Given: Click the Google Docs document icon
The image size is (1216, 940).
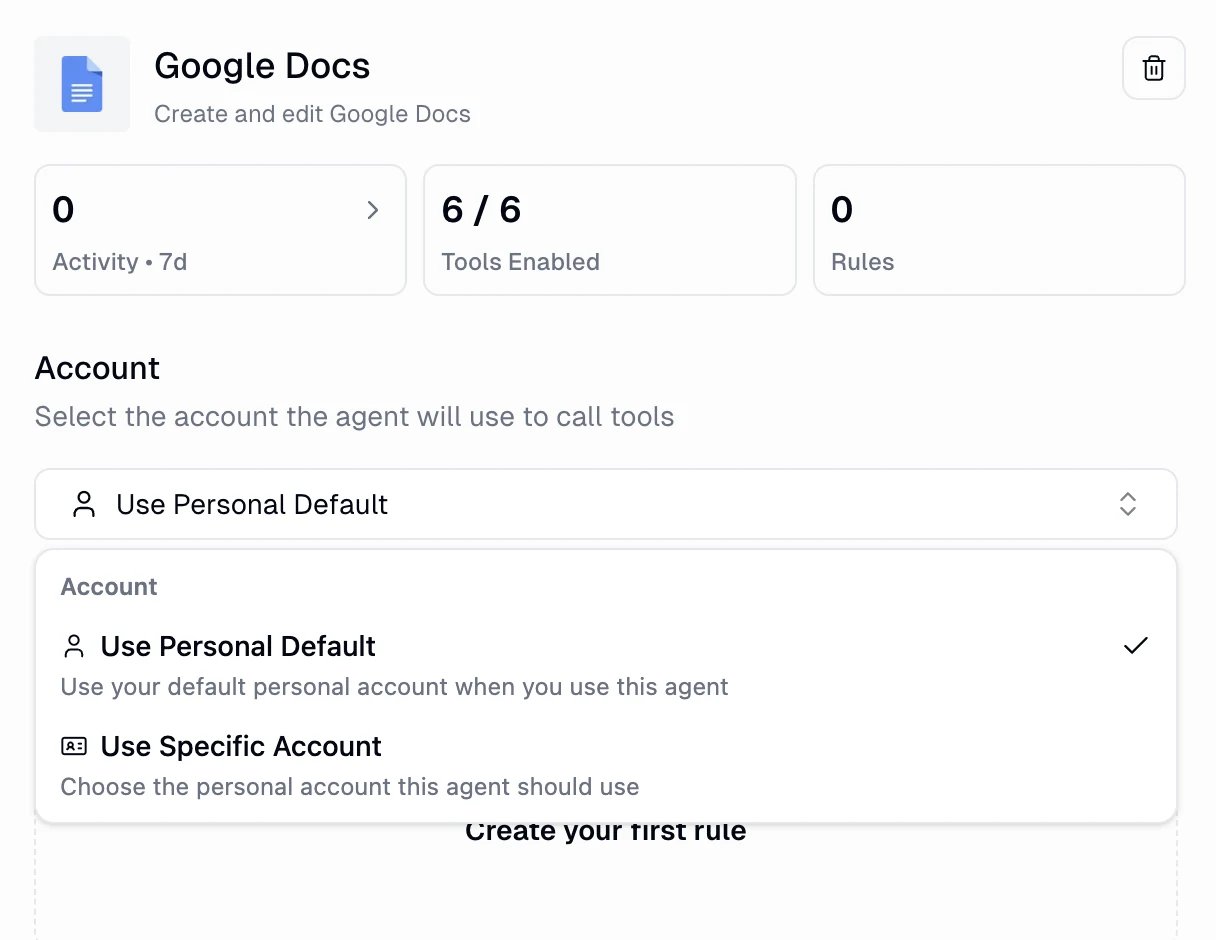Looking at the screenshot, I should 82,84.
